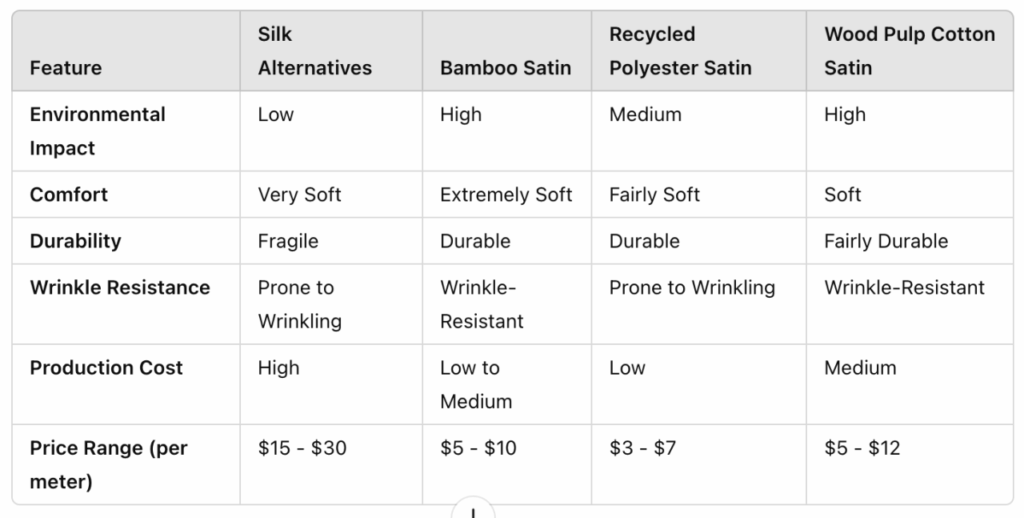
Task: Click the Fragile durability cell
Action: click(x=288, y=241)
